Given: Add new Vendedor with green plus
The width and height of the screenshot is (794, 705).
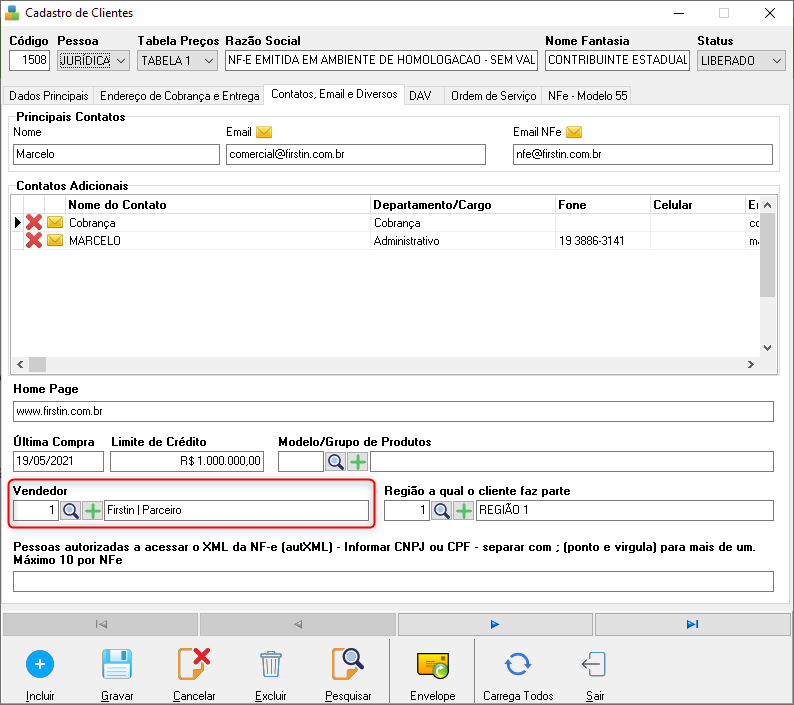Looking at the screenshot, I should (x=93, y=511).
